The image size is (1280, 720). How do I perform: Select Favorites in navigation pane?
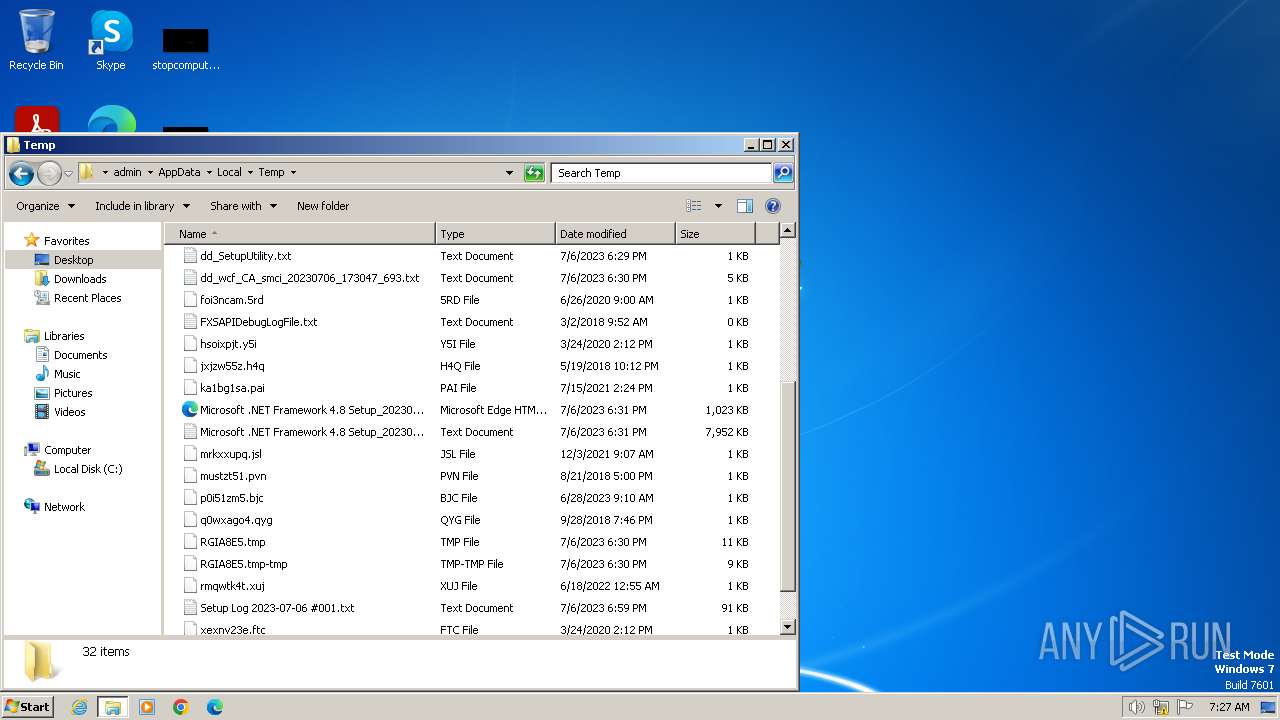click(x=66, y=241)
